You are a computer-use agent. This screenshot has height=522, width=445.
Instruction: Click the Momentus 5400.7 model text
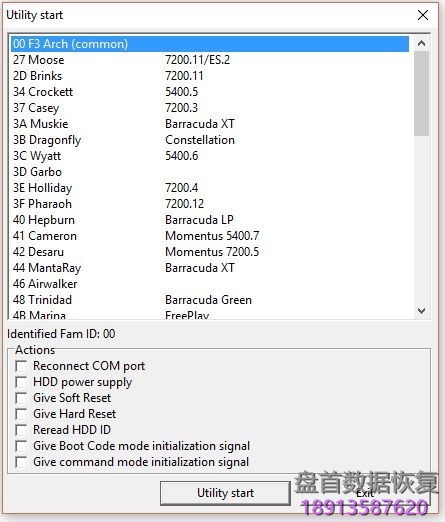click(212, 236)
